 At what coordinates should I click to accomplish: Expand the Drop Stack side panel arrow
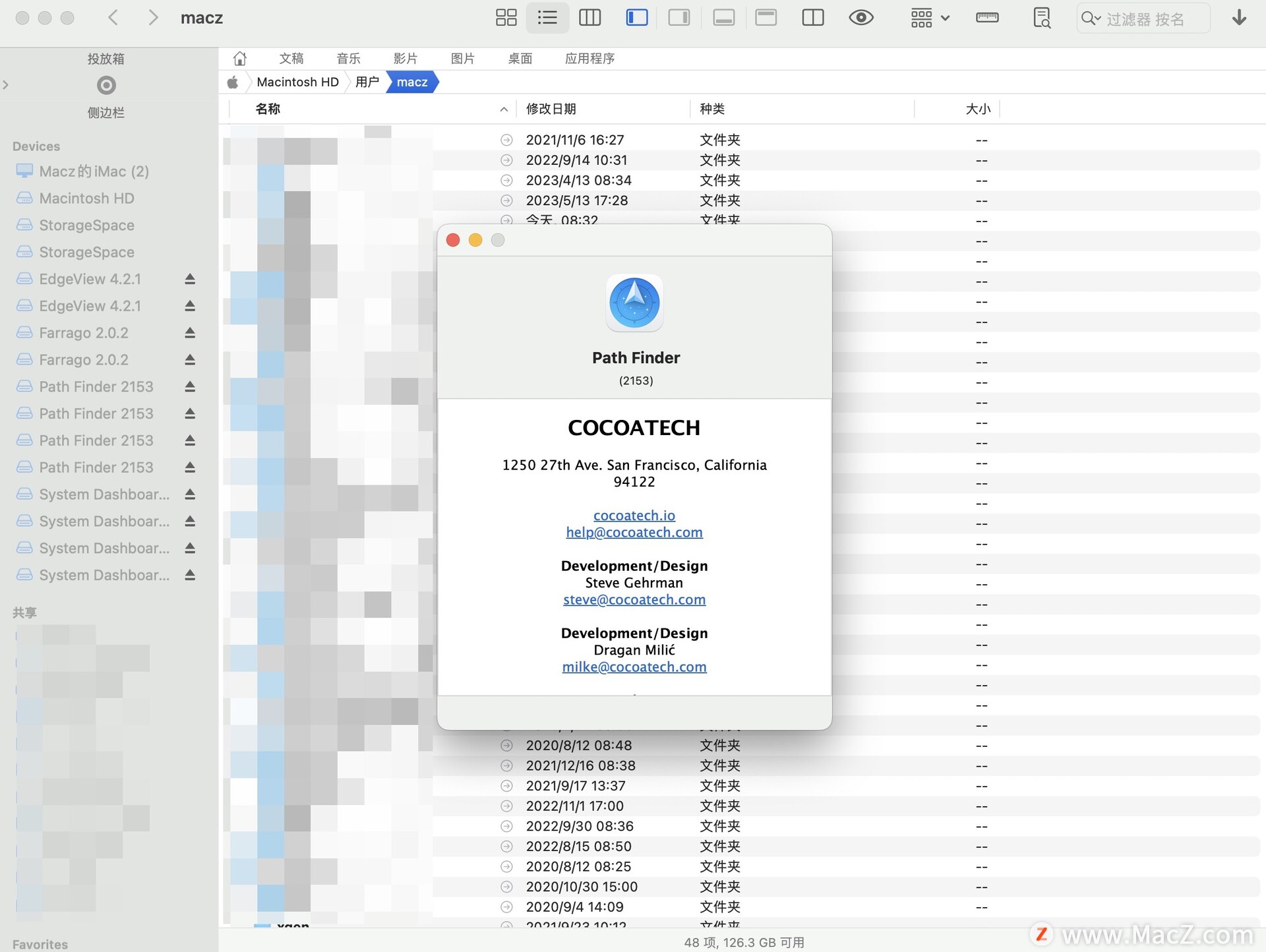6,84
